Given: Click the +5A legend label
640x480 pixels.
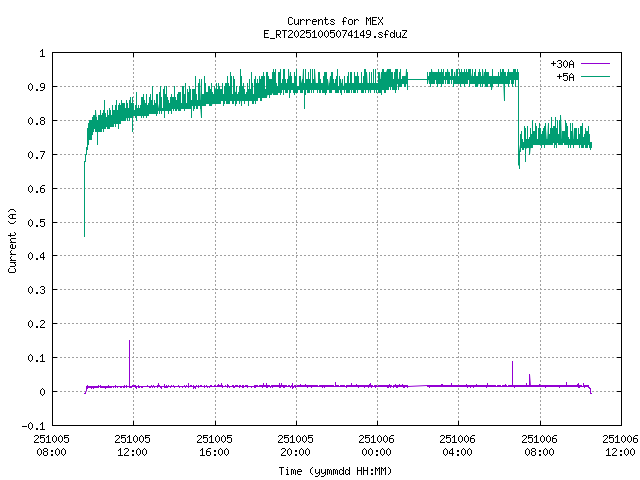Looking at the screenshot, I should pos(565,76).
